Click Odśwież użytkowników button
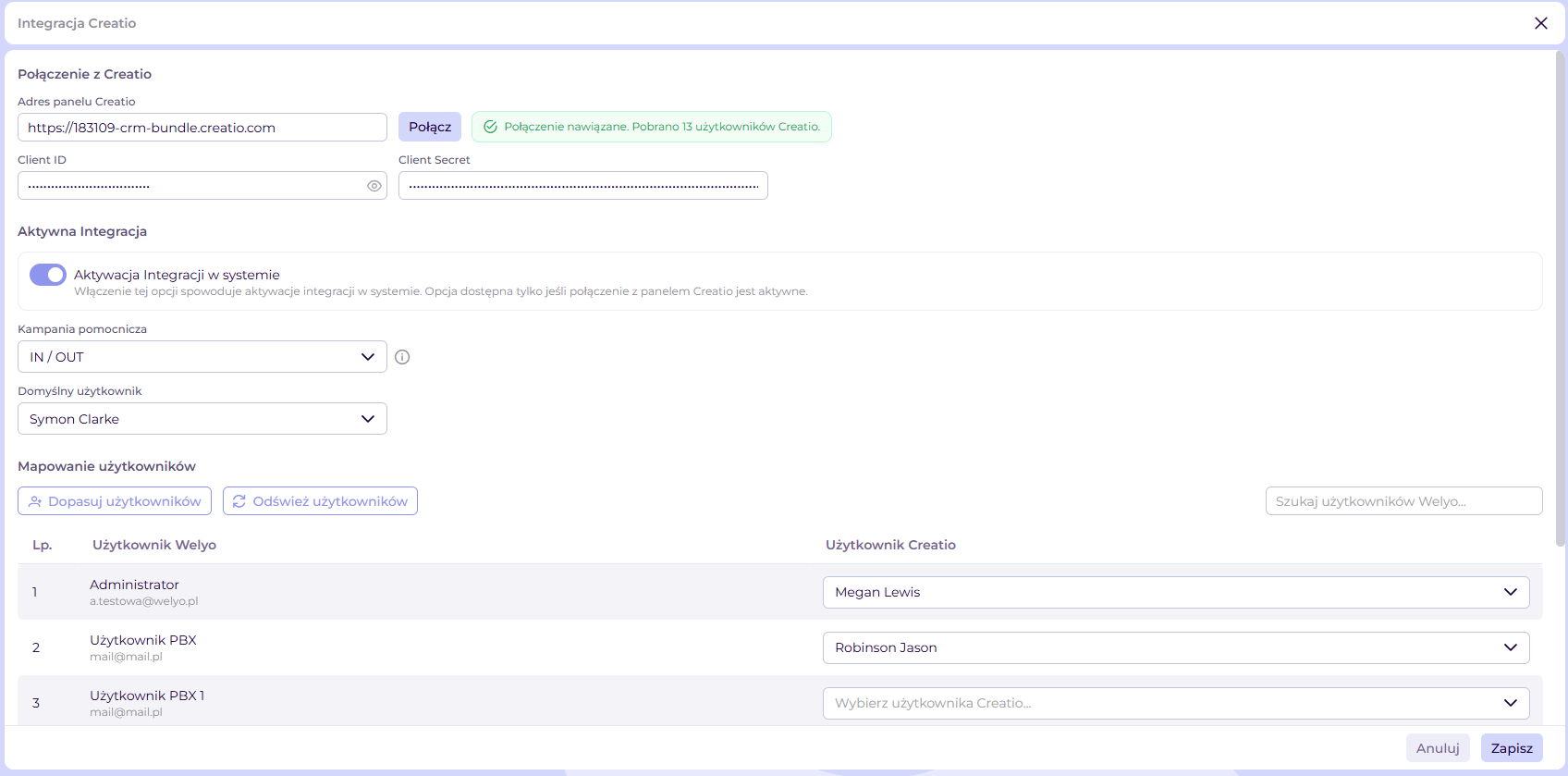 tap(320, 501)
